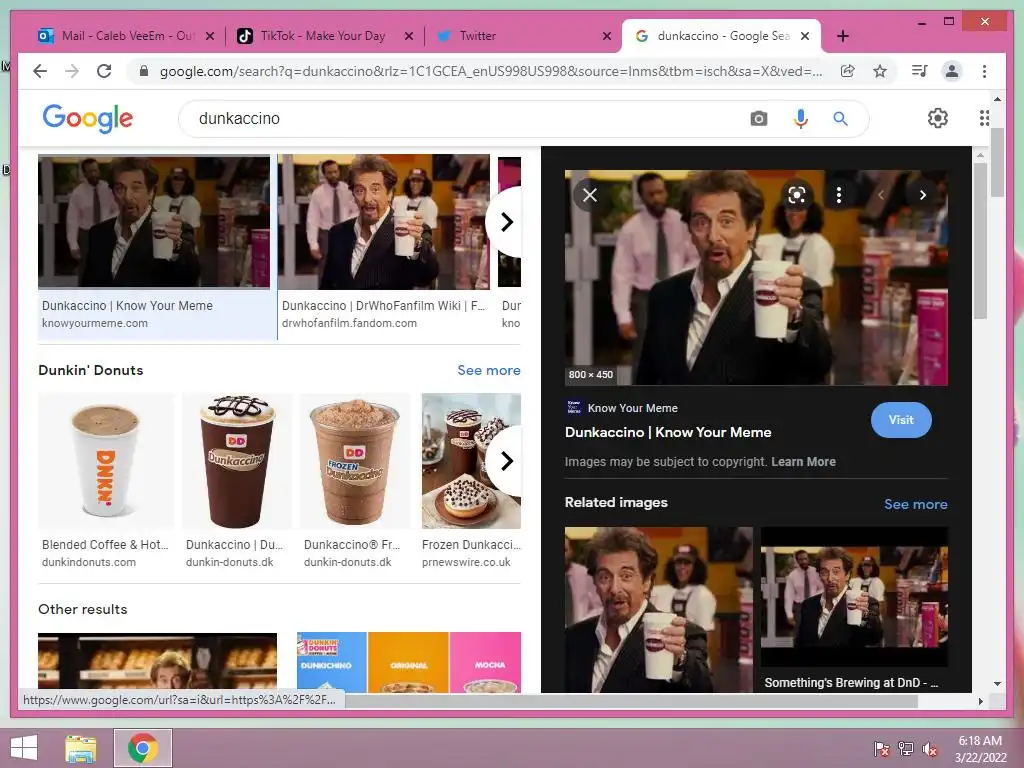The image size is (1024, 768).
Task: Close the TikTok tab
Action: tap(409, 36)
